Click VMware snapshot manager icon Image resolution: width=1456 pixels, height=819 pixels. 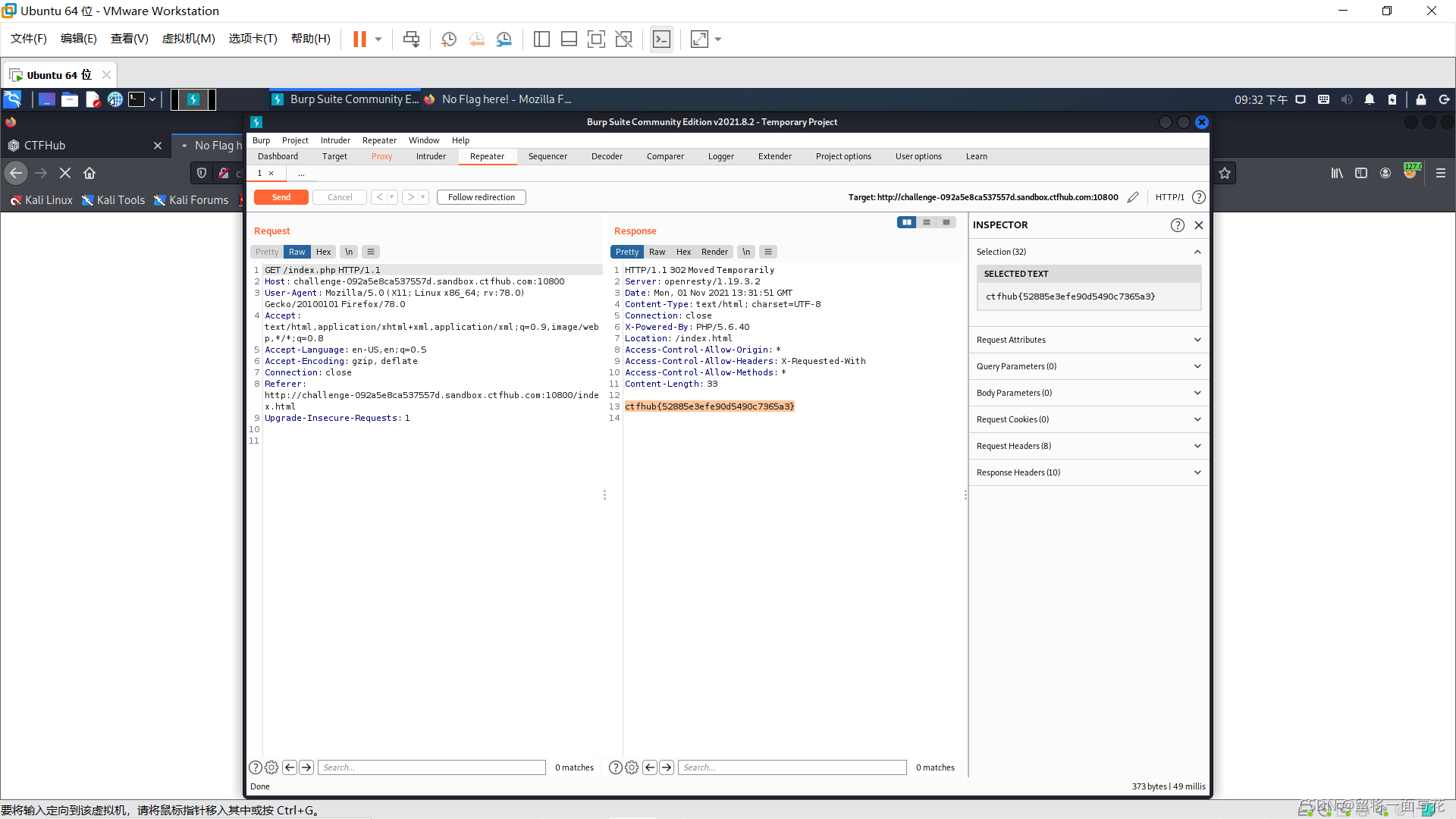(x=504, y=39)
